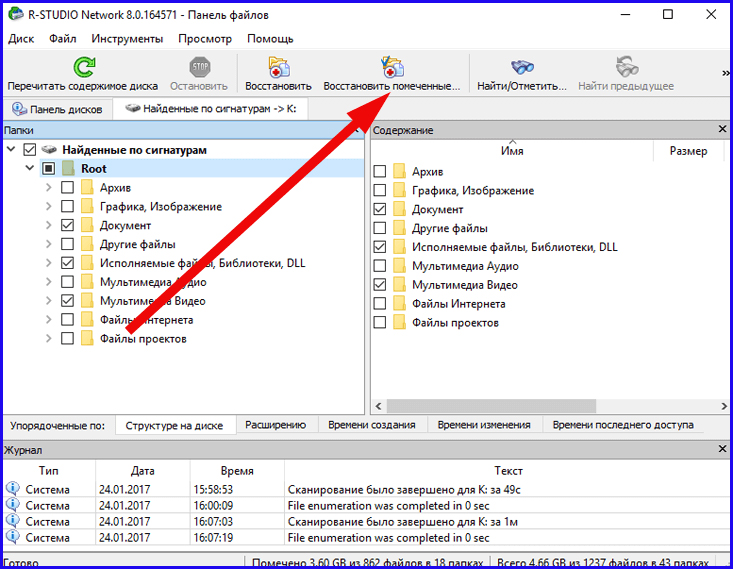
Task: Click the disk icon beside Найденные по сигнатурам tree root
Action: (x=49, y=150)
